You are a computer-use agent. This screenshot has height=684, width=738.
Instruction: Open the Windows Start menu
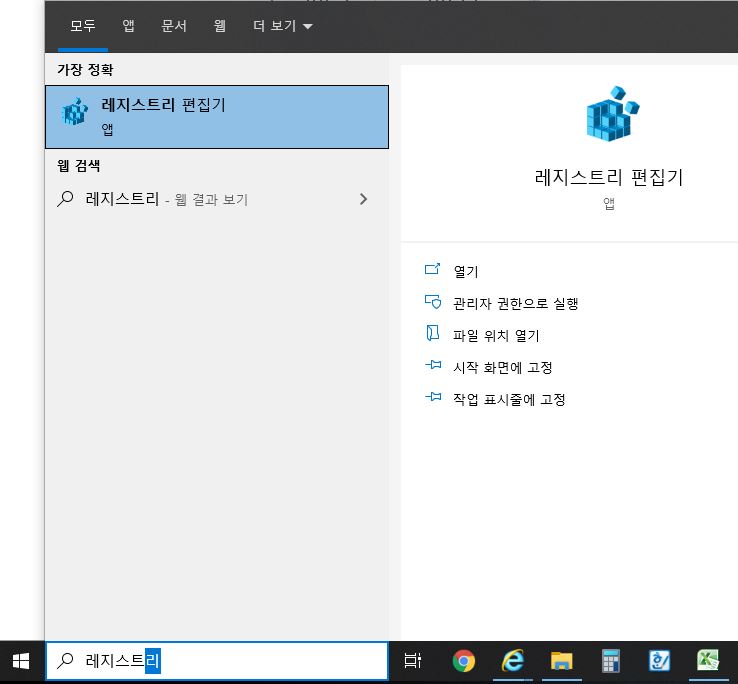click(21, 661)
